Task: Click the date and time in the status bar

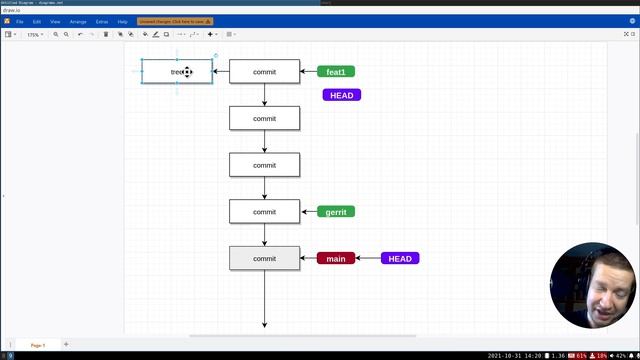Action: click(x=514, y=356)
